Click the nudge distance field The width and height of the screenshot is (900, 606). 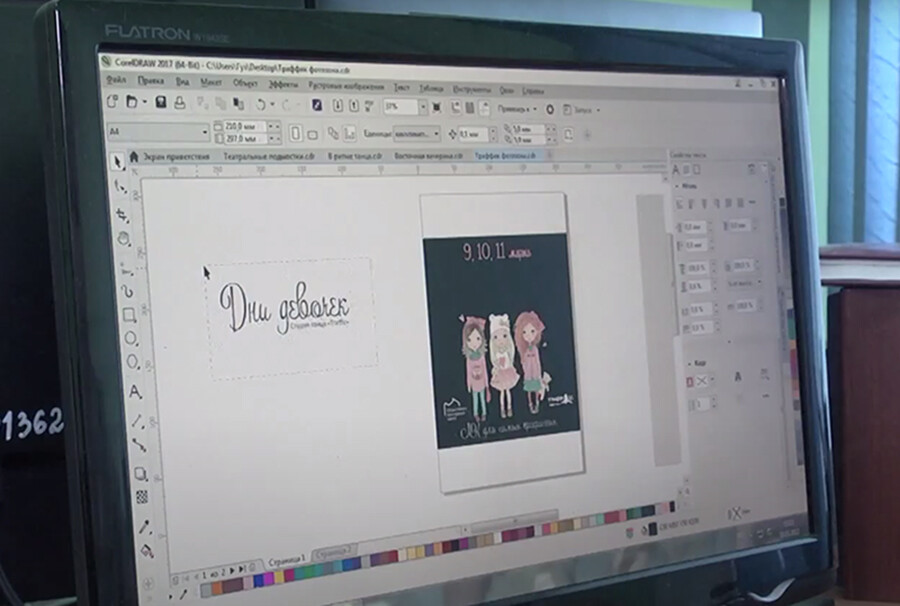click(474, 134)
